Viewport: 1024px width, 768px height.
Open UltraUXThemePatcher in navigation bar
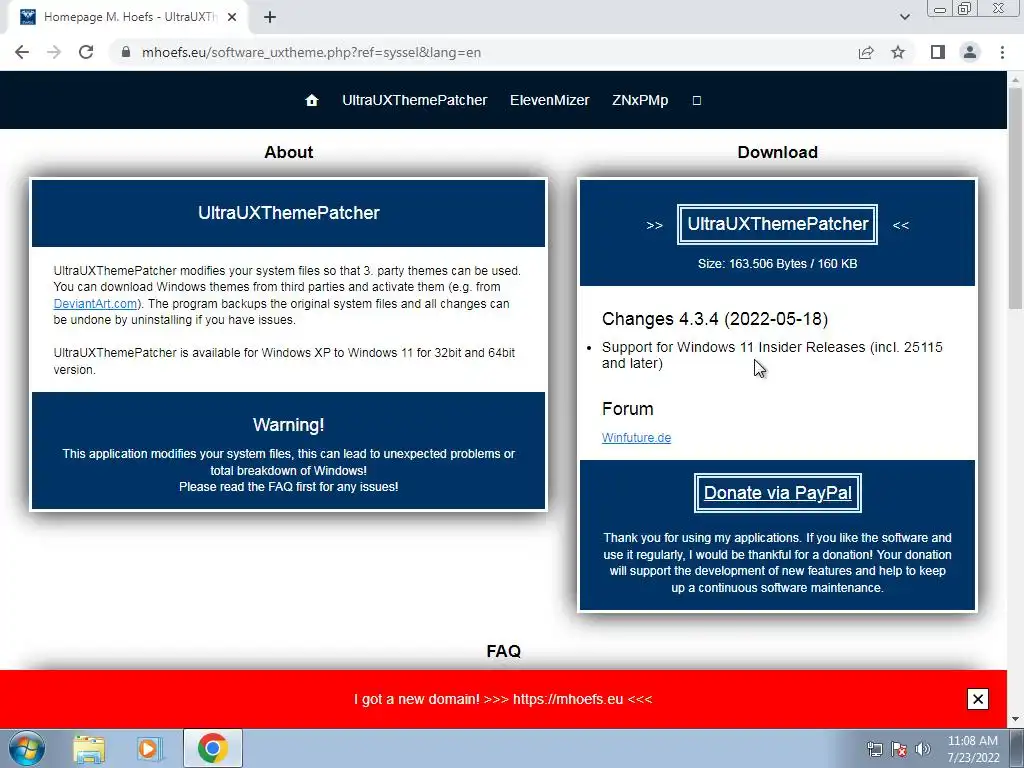(x=415, y=100)
